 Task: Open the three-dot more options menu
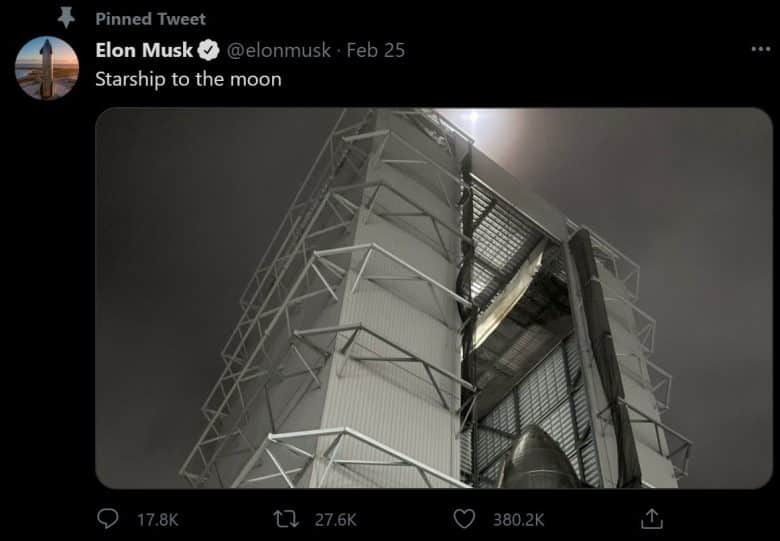pyautogui.click(x=760, y=50)
